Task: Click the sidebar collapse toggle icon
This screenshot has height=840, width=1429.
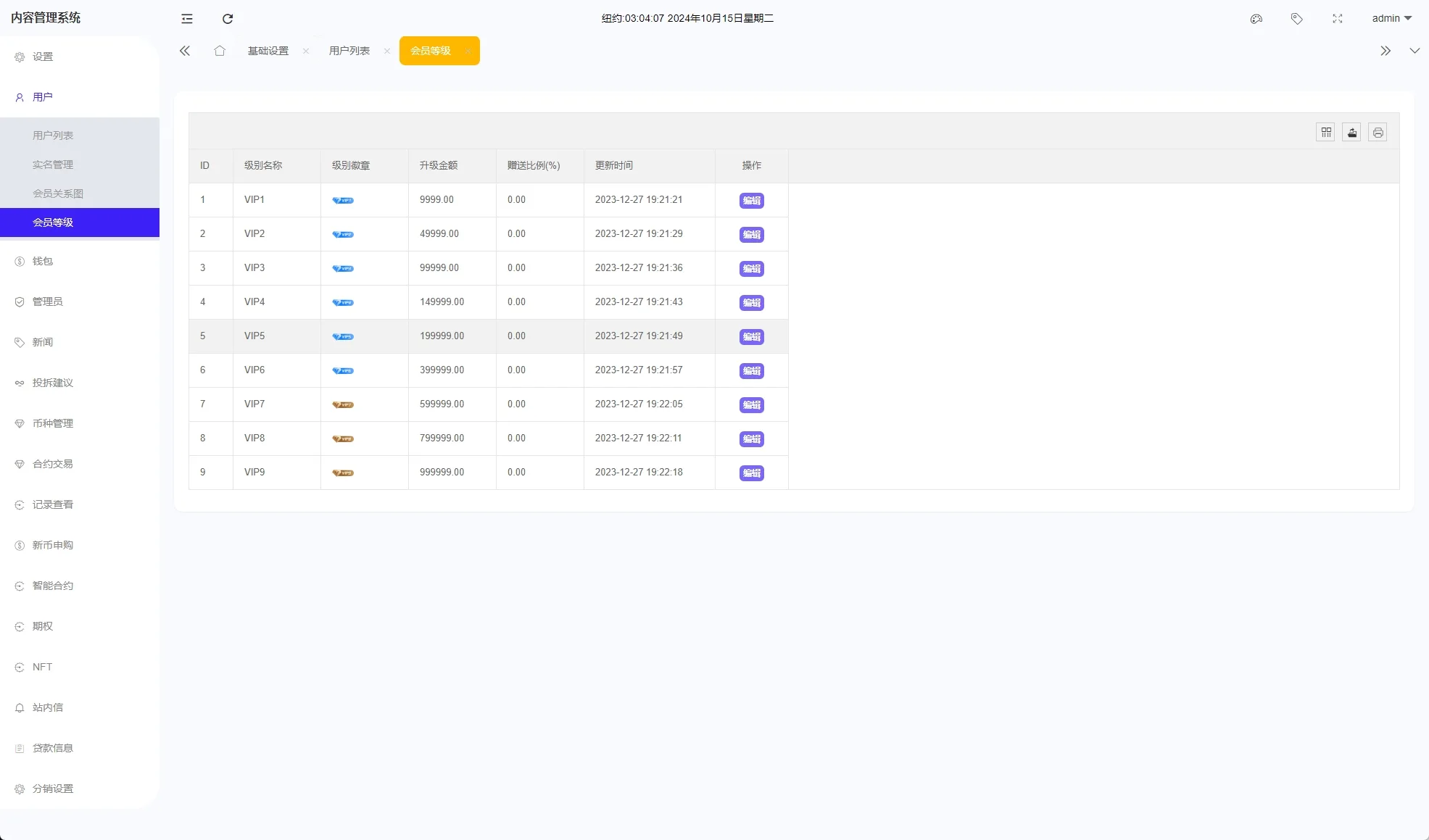Action: pyautogui.click(x=187, y=19)
